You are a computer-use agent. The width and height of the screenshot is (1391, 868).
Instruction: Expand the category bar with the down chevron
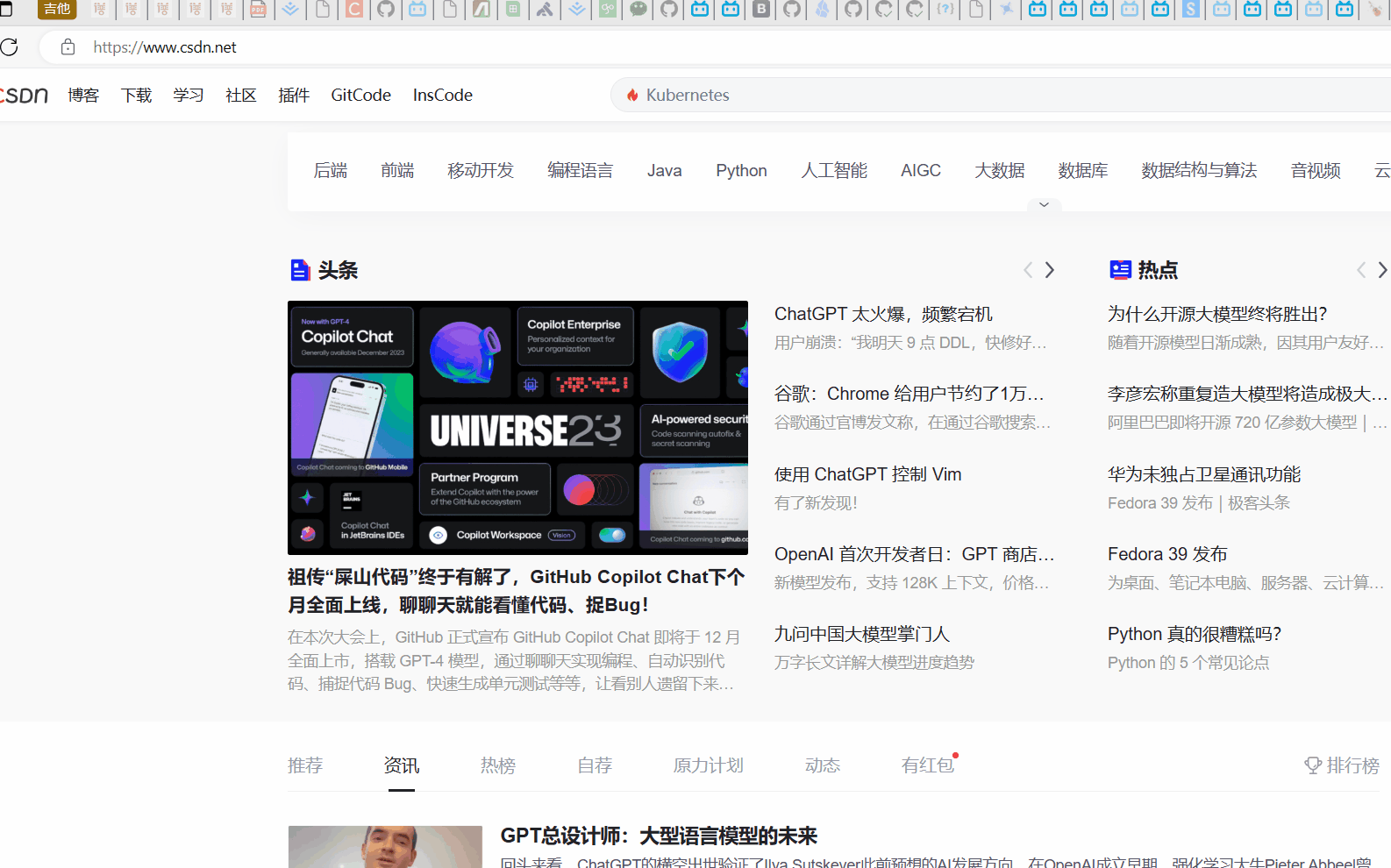tap(1044, 204)
